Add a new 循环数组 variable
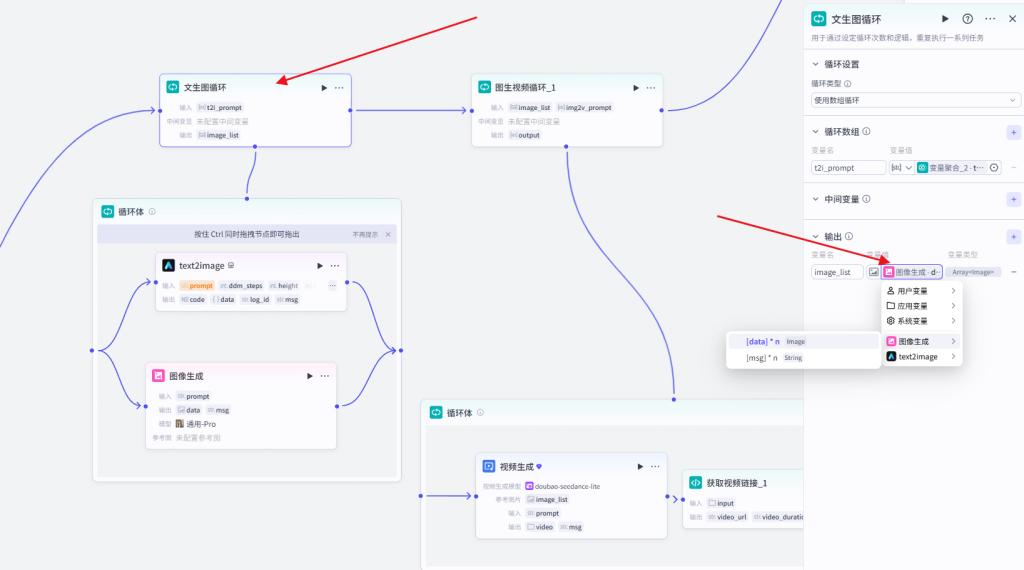Image resolution: width=1024 pixels, height=570 pixels. [x=1014, y=132]
